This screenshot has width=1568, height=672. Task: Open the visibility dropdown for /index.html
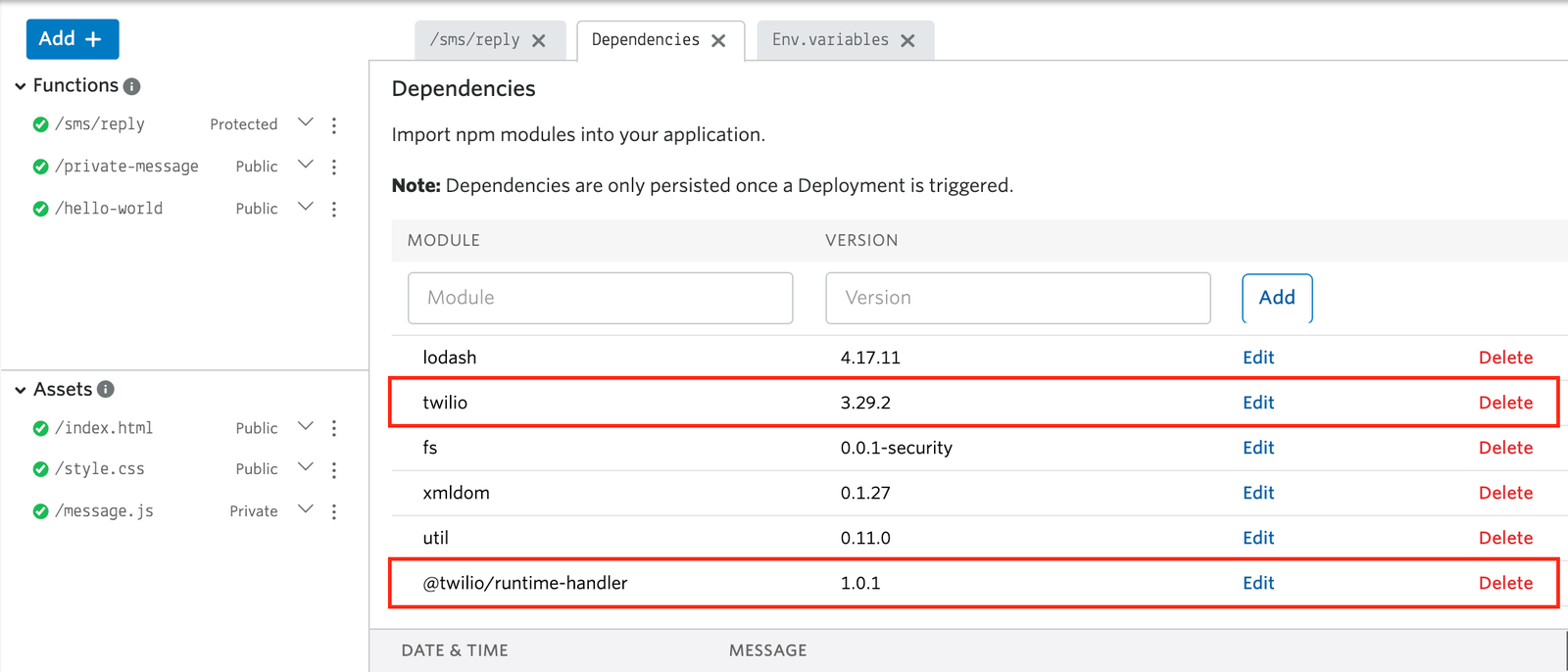tap(305, 427)
